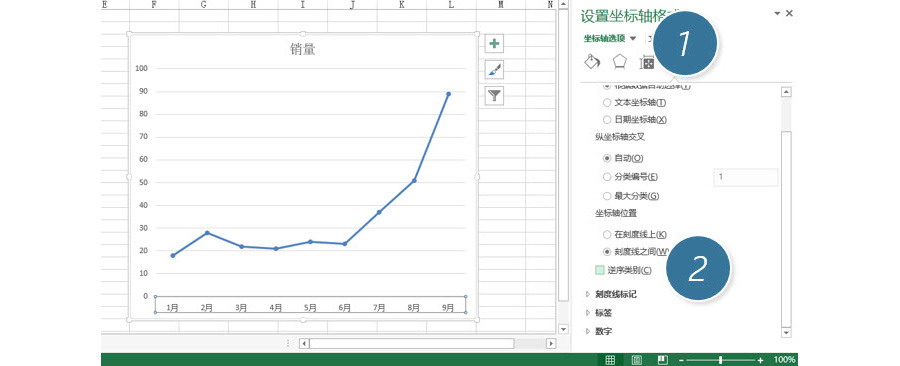Select column header K
Screen dimensions: 900x366
401,5
